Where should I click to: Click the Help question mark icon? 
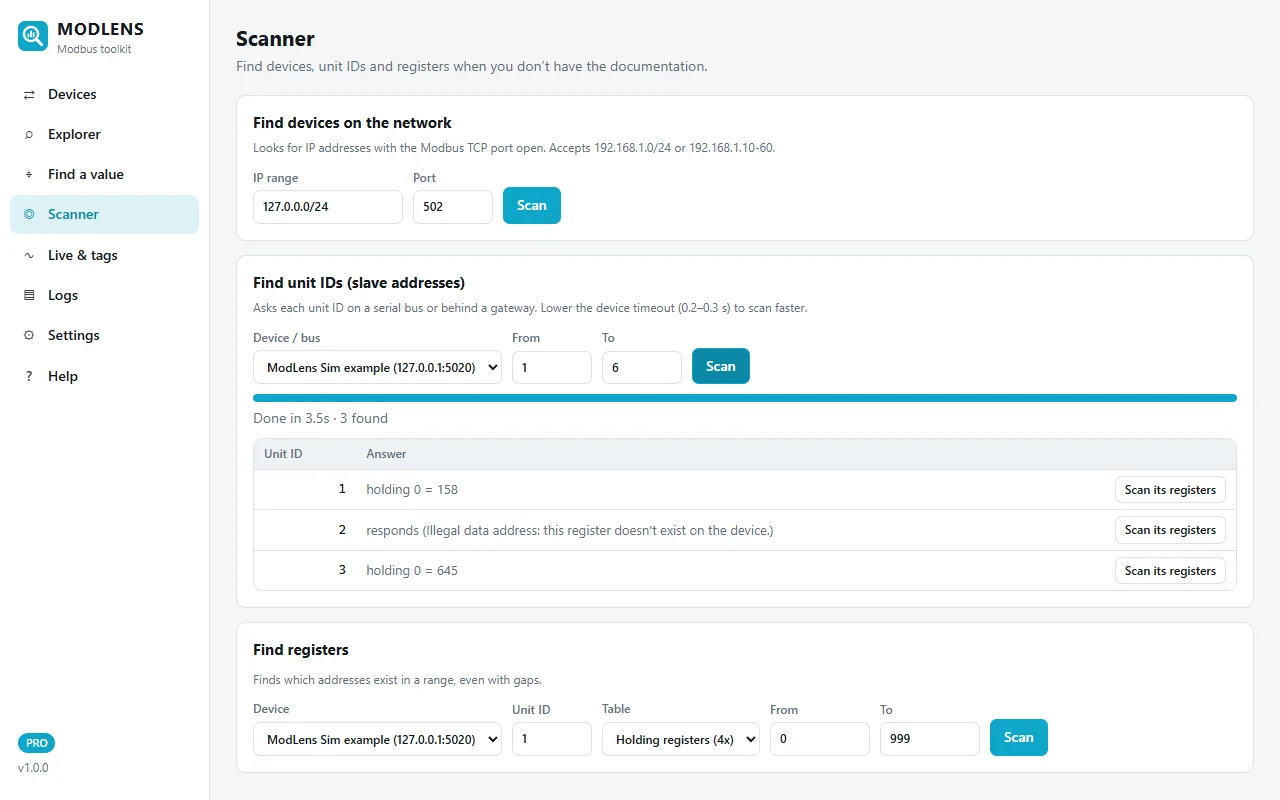pos(29,376)
